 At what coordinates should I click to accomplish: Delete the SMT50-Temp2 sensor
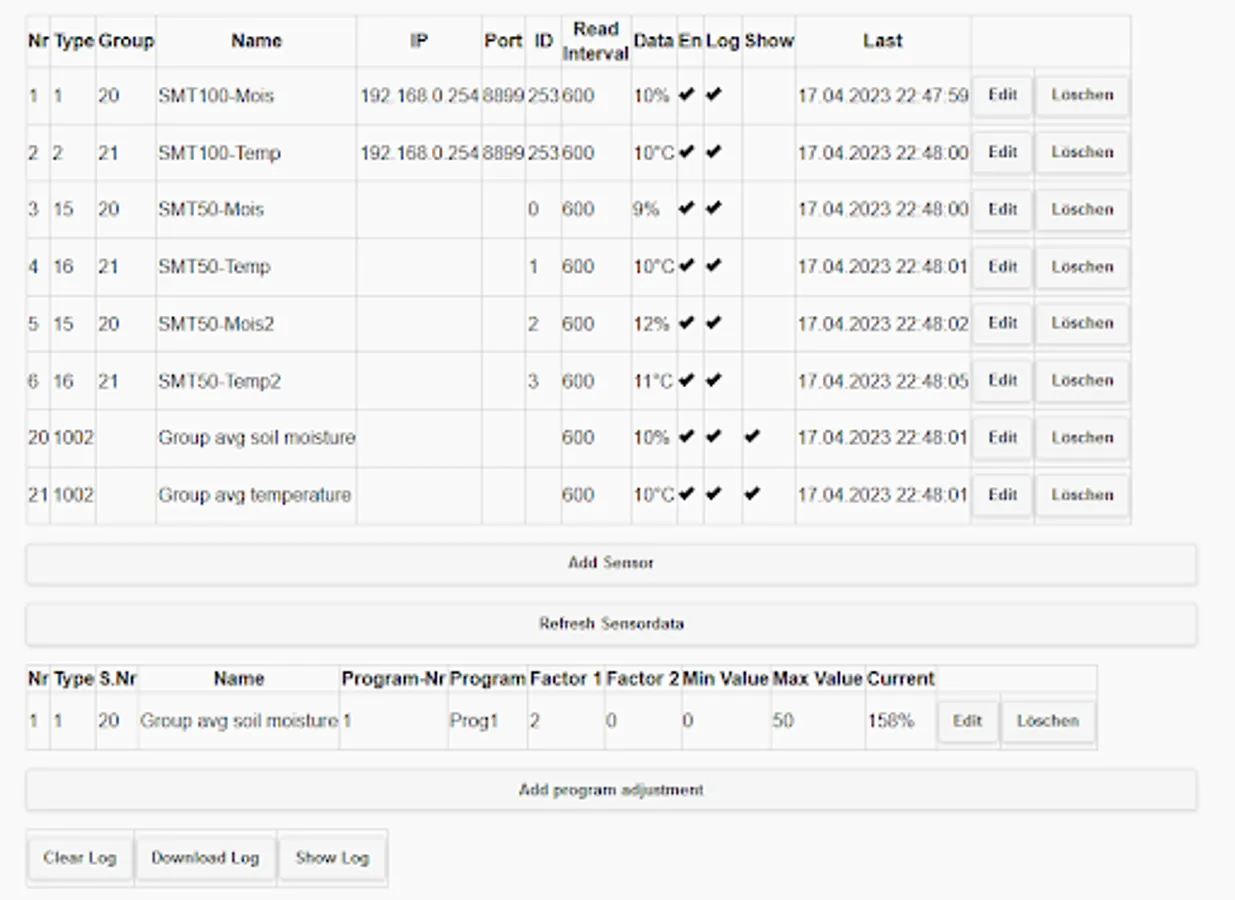(1081, 381)
